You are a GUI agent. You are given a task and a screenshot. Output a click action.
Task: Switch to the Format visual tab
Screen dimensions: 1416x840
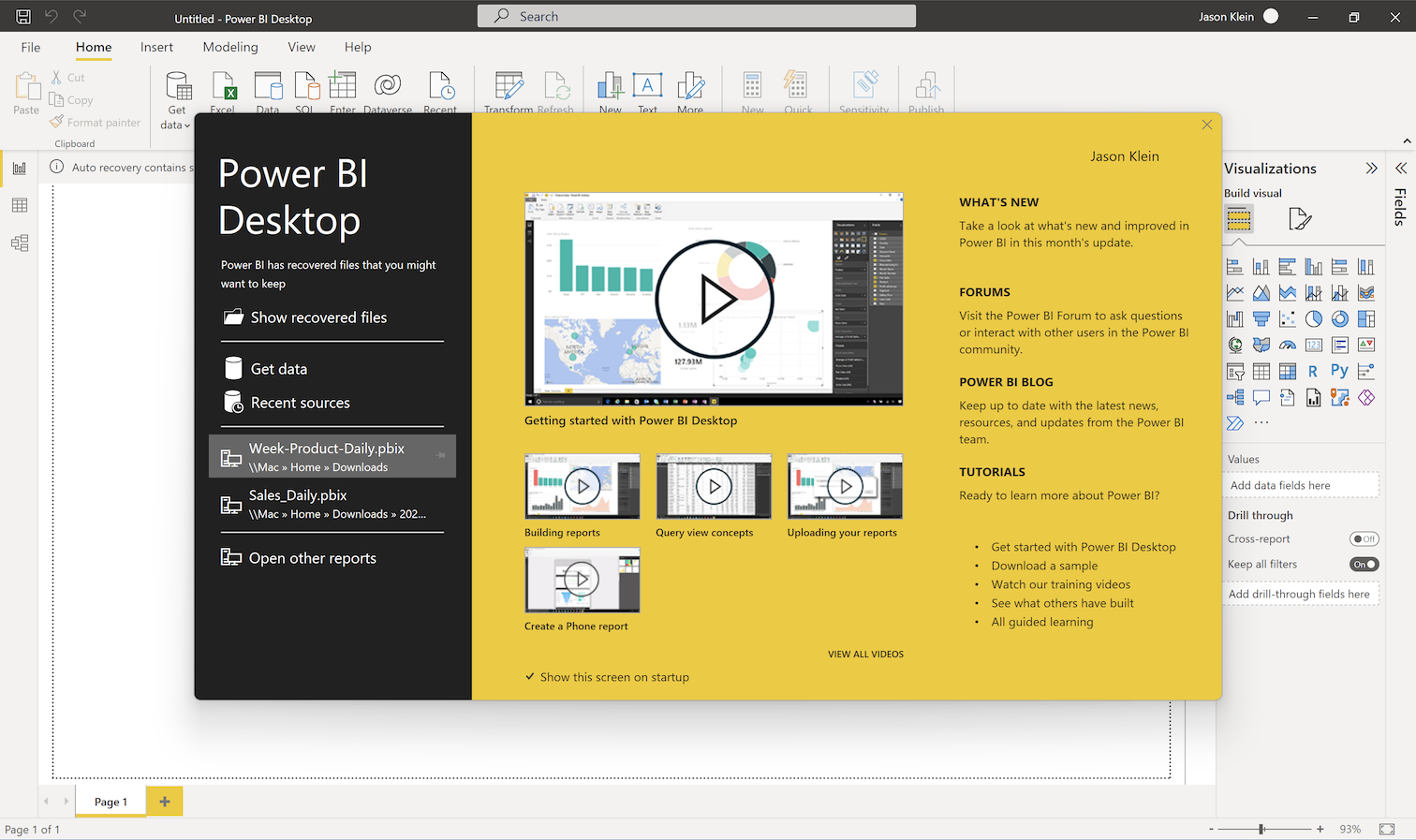[x=1299, y=219]
